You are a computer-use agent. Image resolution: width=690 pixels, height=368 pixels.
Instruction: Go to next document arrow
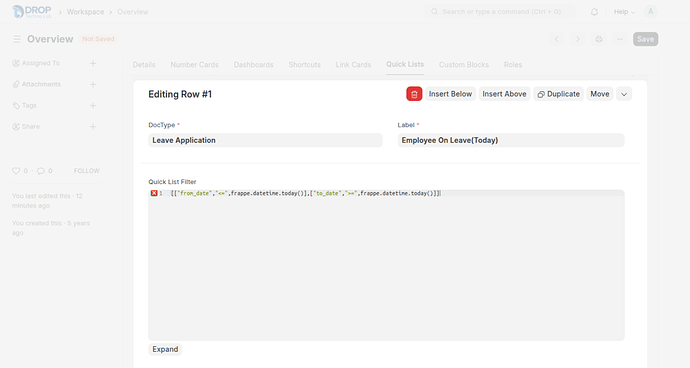(x=578, y=39)
